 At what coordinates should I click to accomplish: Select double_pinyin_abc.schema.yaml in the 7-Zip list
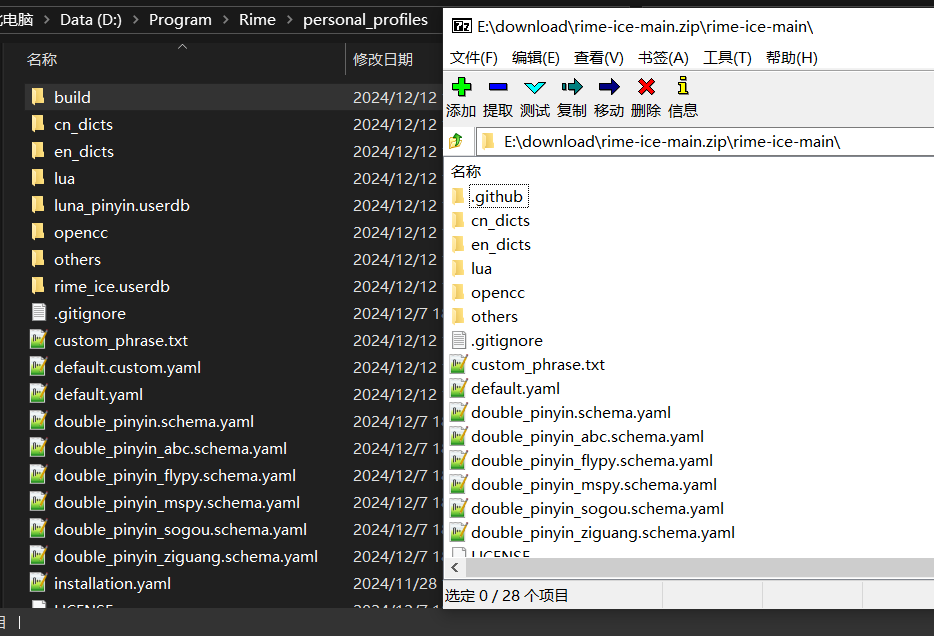pos(587,437)
